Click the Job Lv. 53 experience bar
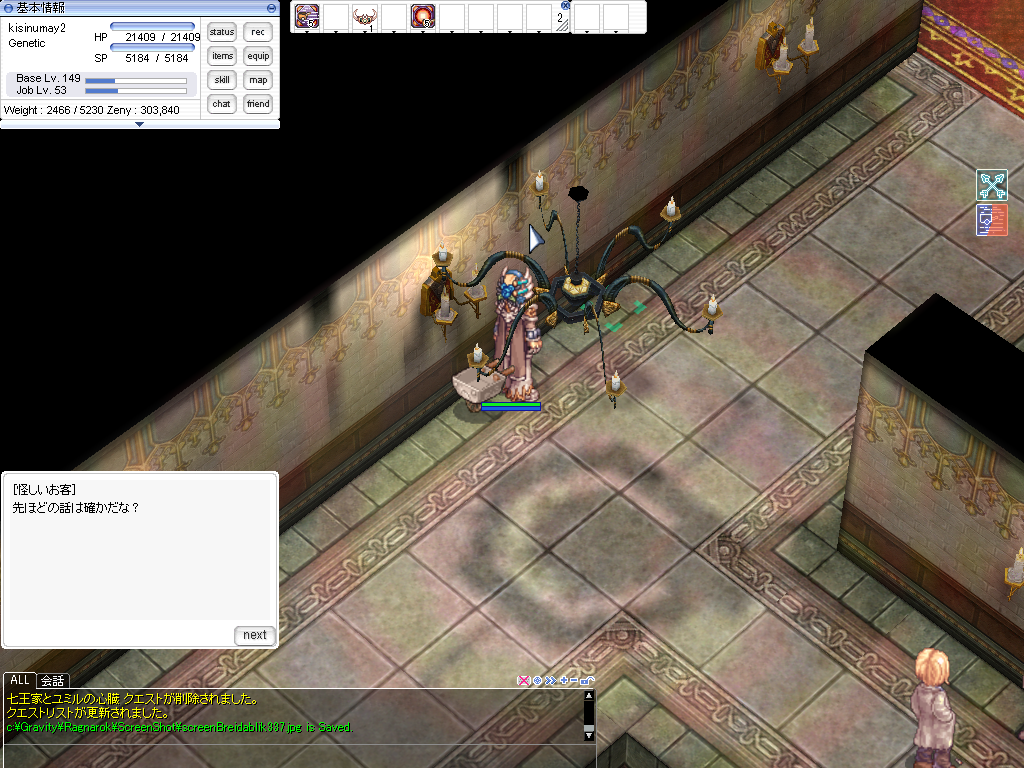 pos(136,91)
